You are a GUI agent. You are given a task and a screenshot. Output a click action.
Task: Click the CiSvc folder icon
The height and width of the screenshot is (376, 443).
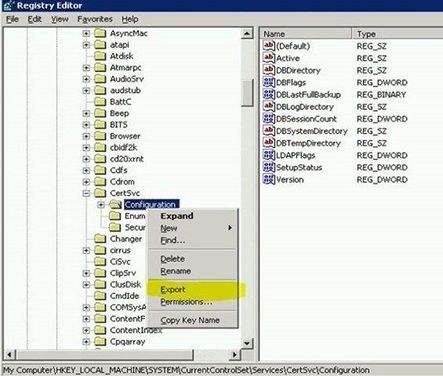tap(100, 261)
